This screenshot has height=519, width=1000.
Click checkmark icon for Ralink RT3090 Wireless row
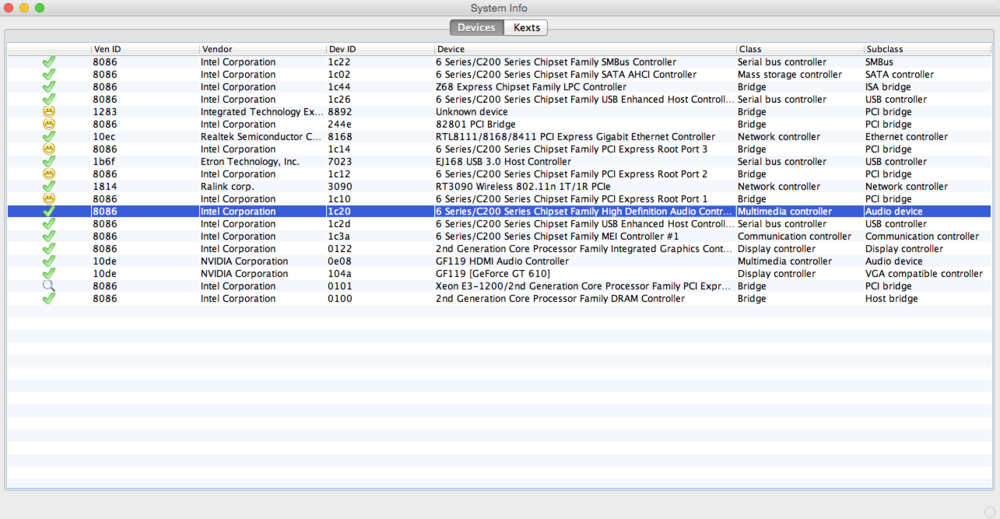tap(48, 187)
